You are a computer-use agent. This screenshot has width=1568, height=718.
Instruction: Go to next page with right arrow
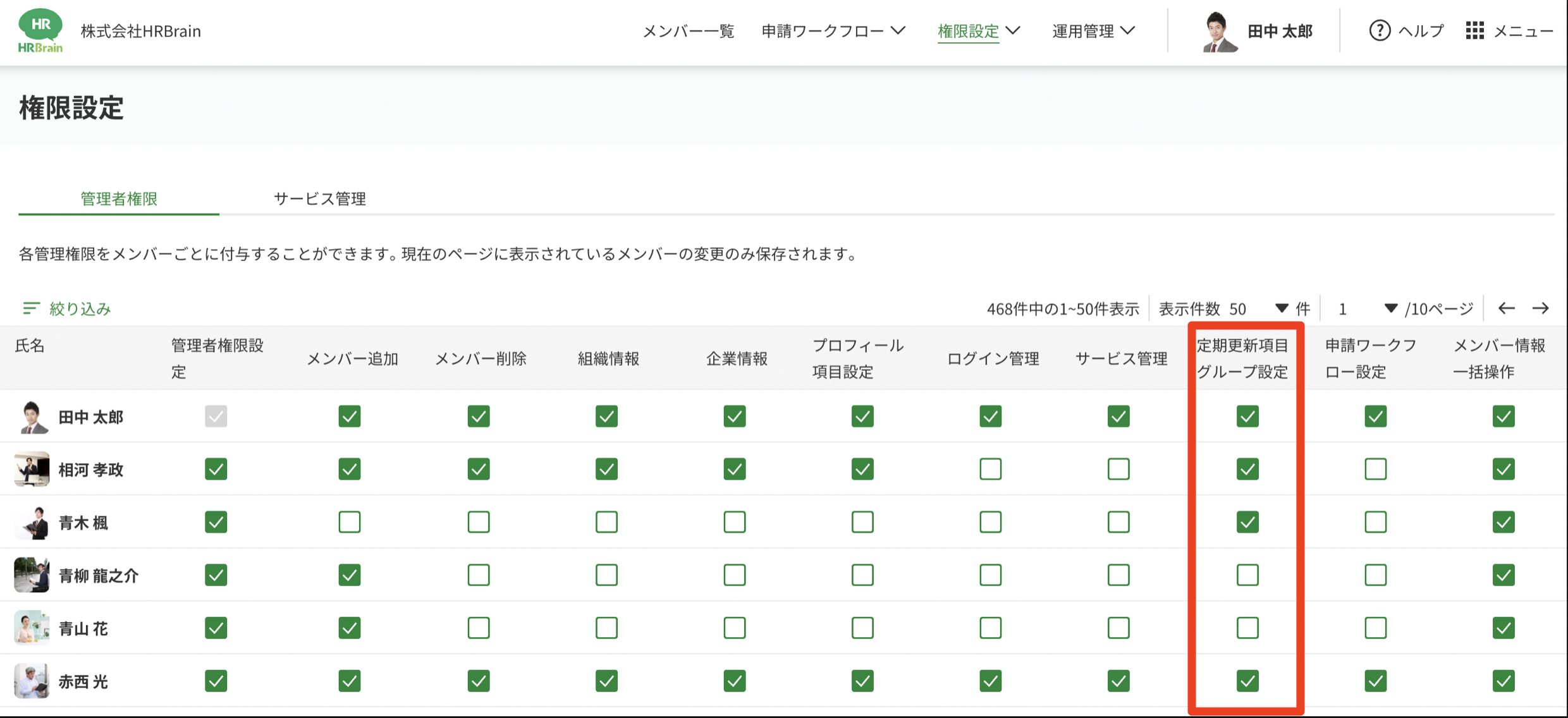[1541, 308]
